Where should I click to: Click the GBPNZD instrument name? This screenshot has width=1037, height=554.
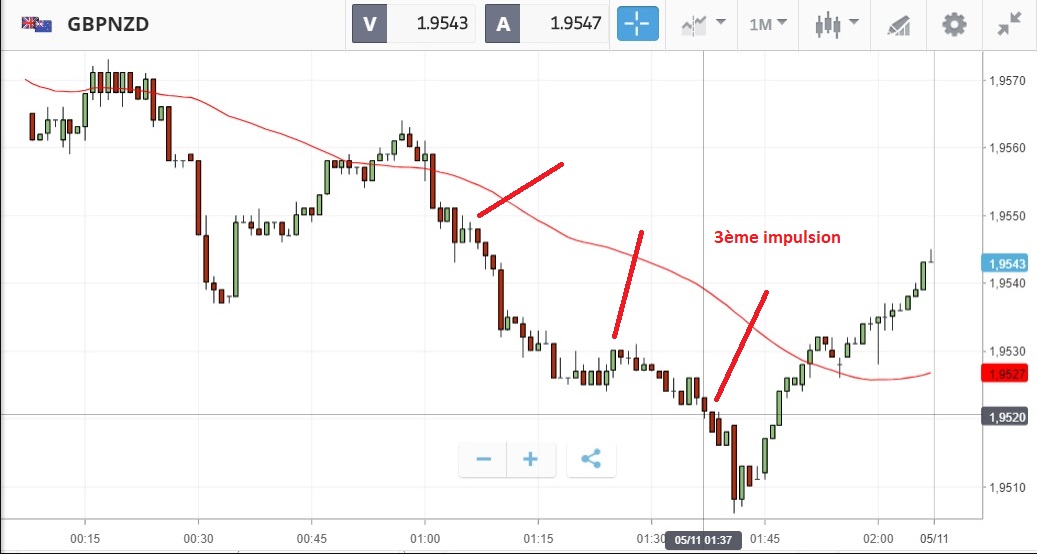(x=108, y=24)
